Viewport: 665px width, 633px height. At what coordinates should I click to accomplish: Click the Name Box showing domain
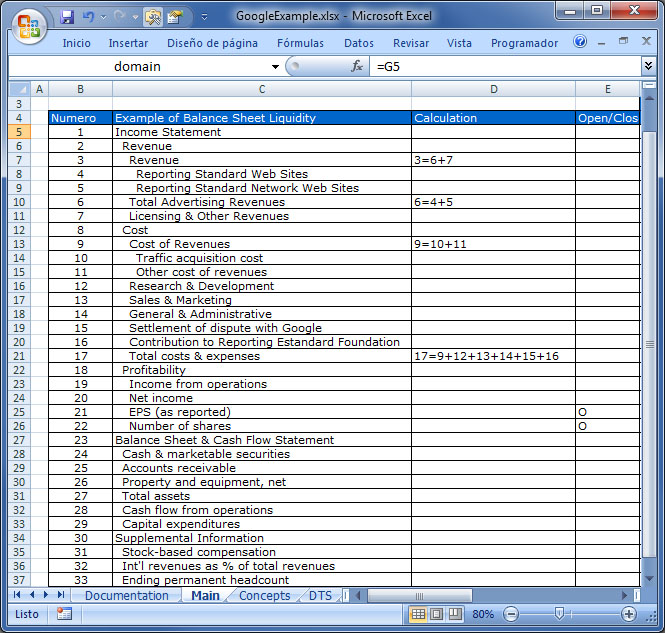pyautogui.click(x=137, y=67)
